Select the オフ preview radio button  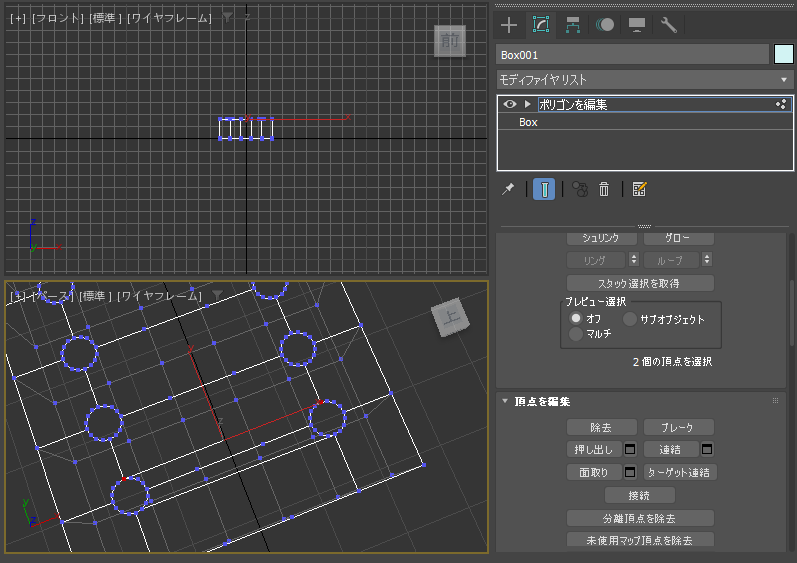click(x=575, y=318)
